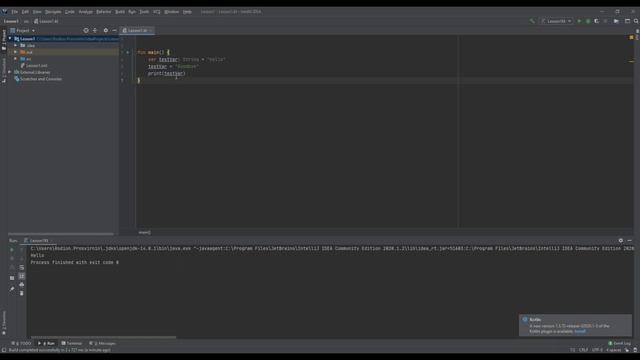The width and height of the screenshot is (640, 360).
Task: Expand the src folder
Action: pos(16,59)
